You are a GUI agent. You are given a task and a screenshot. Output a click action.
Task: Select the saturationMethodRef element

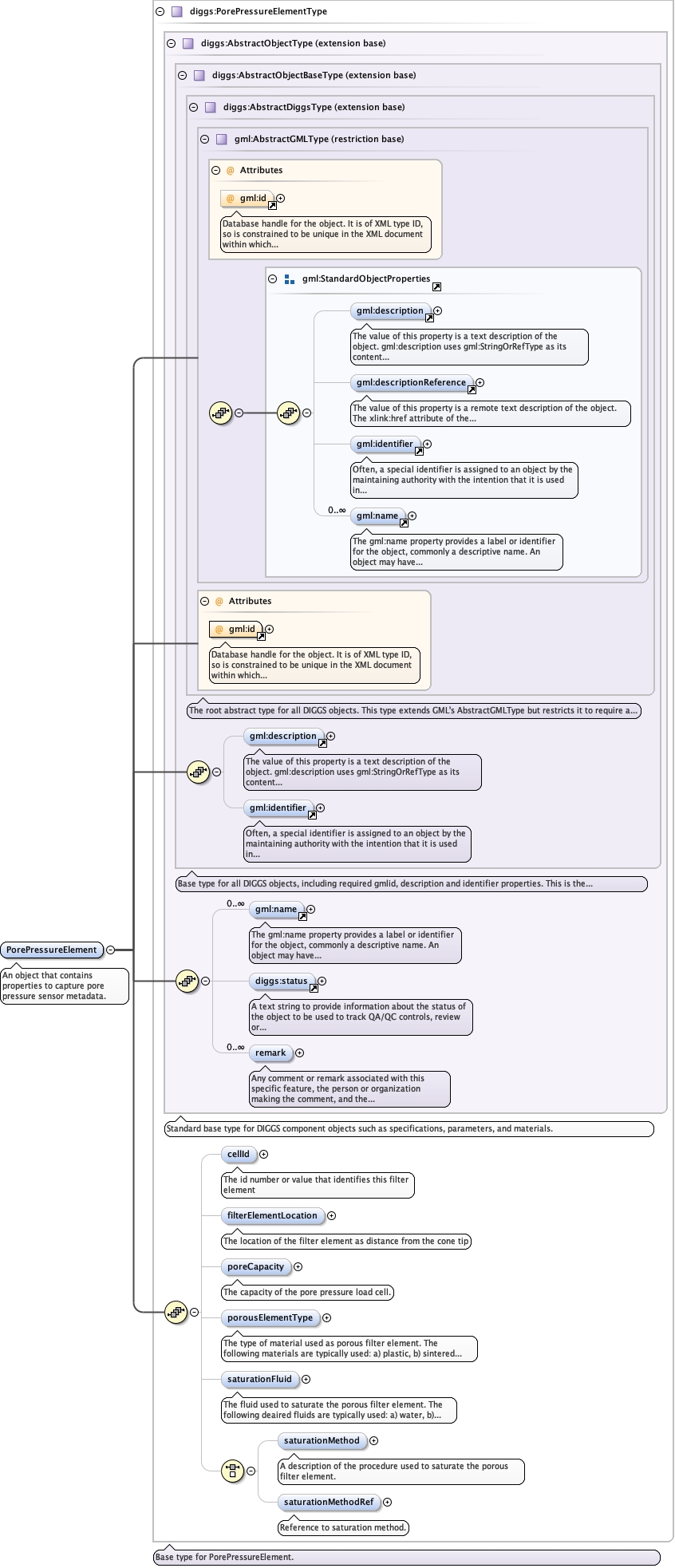pos(328,1502)
